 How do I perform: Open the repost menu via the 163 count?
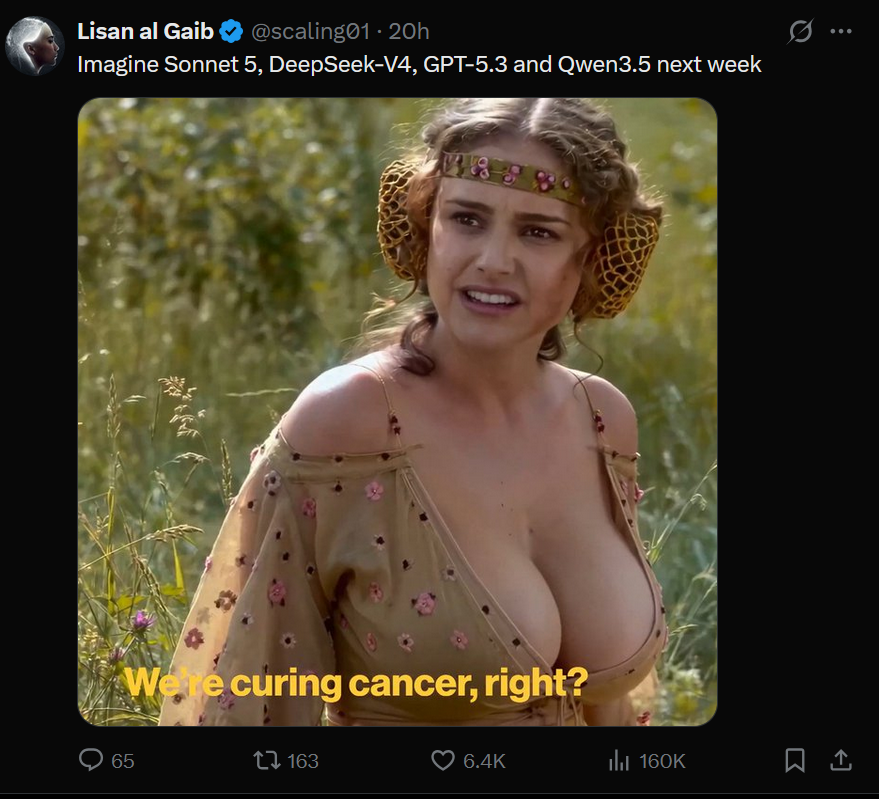click(x=302, y=761)
